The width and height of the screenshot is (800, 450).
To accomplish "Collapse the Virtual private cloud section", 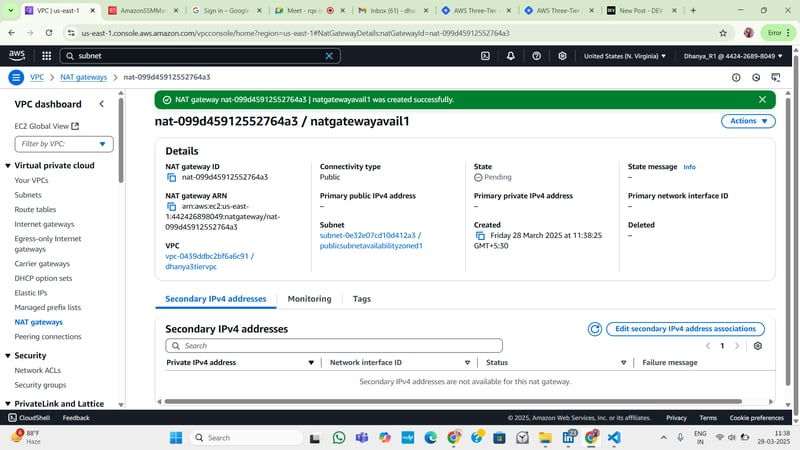I will click(8, 166).
